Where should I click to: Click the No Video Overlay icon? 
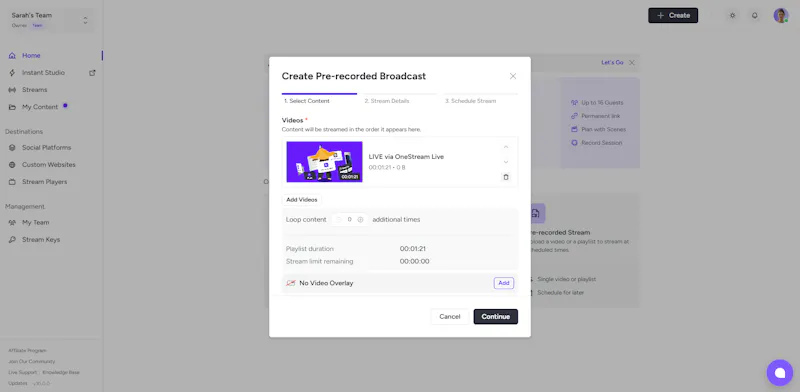pyautogui.click(x=291, y=283)
